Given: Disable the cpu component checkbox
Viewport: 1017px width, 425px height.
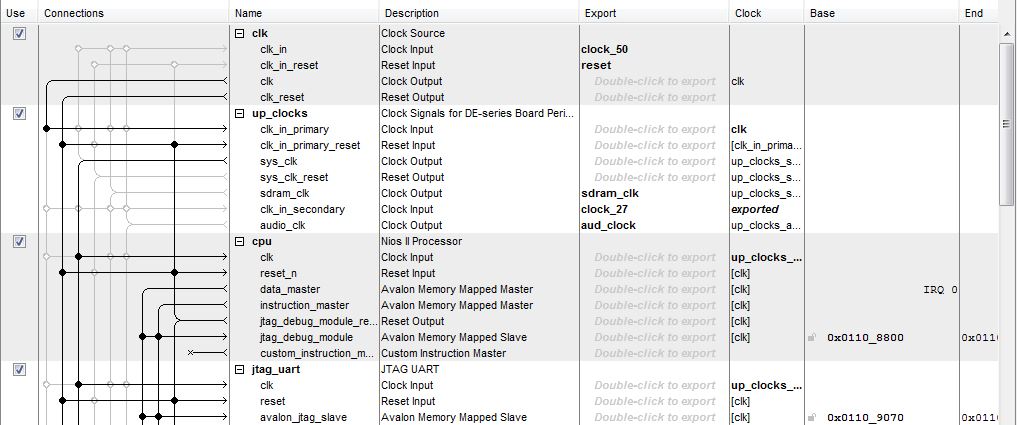Looking at the screenshot, I should 18,242.
